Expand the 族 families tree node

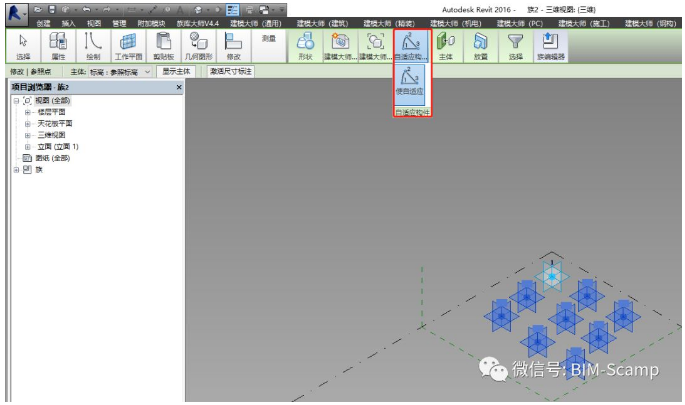16,169
